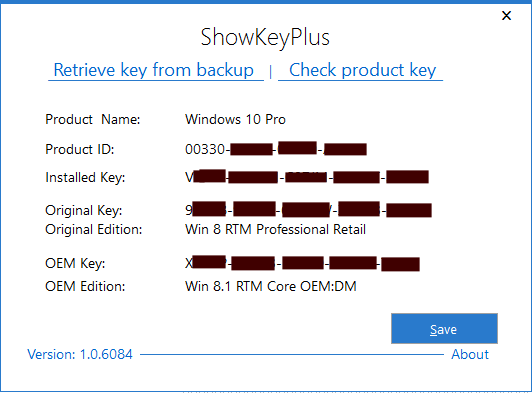532x393 pixels.
Task: Click the OEM Edition label
Action: pos(85,286)
